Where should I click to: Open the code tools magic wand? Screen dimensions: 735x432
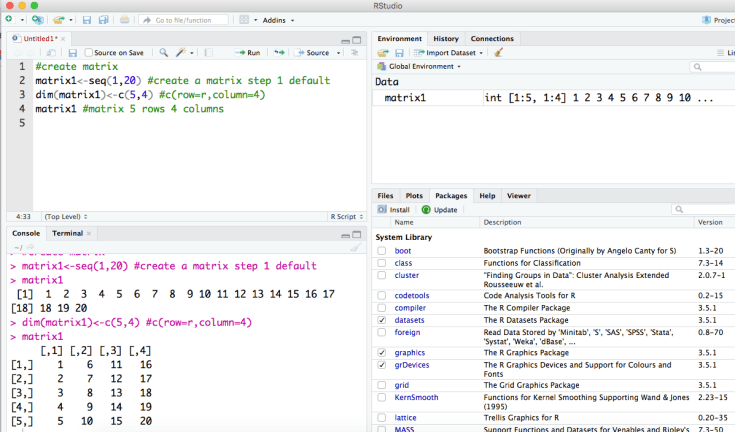183,52
